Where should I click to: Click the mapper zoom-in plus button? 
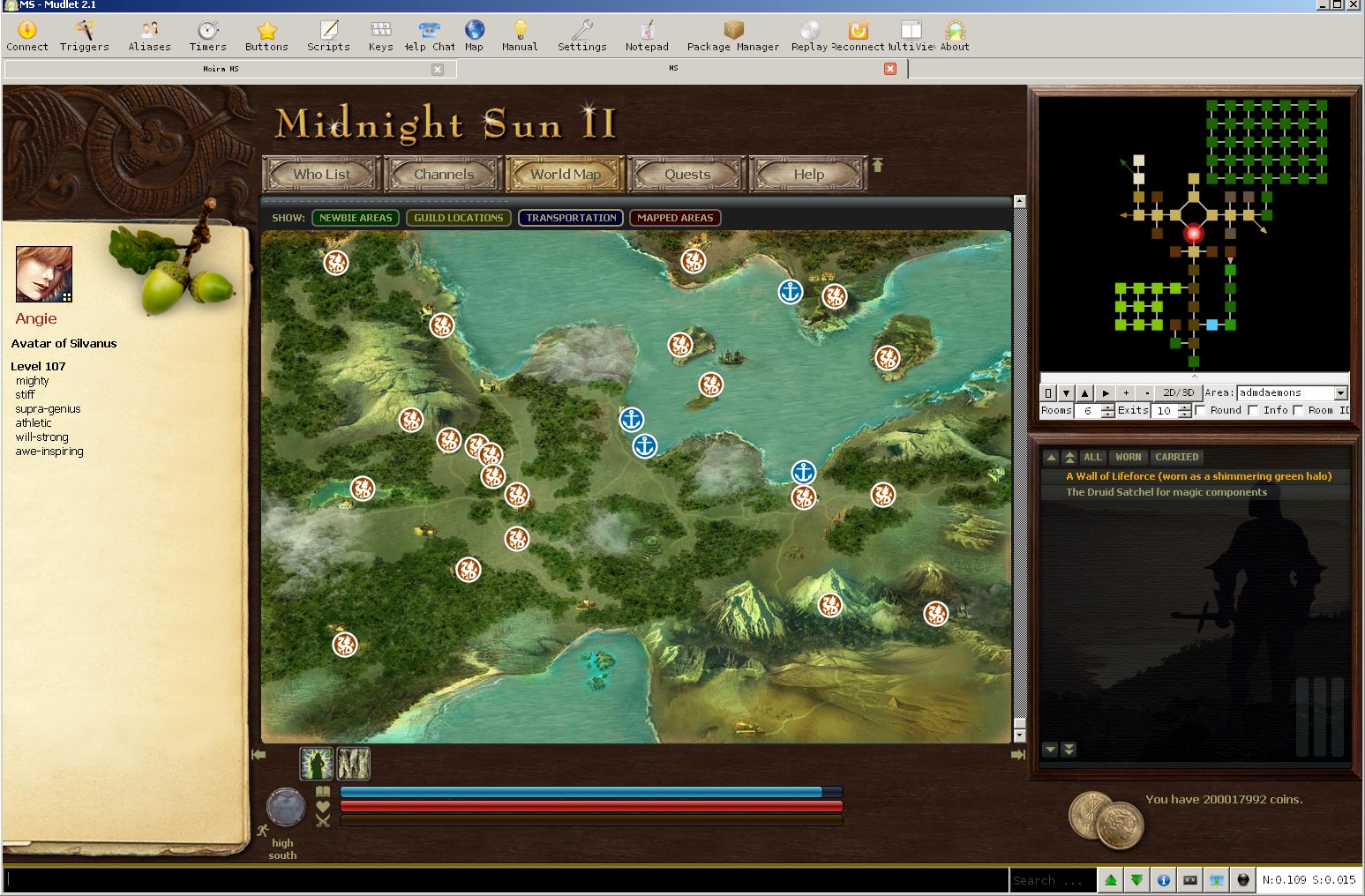(1126, 392)
